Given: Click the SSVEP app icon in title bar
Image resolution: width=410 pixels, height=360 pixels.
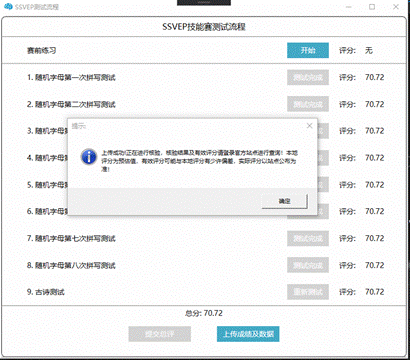Looking at the screenshot, I should 8,6.
